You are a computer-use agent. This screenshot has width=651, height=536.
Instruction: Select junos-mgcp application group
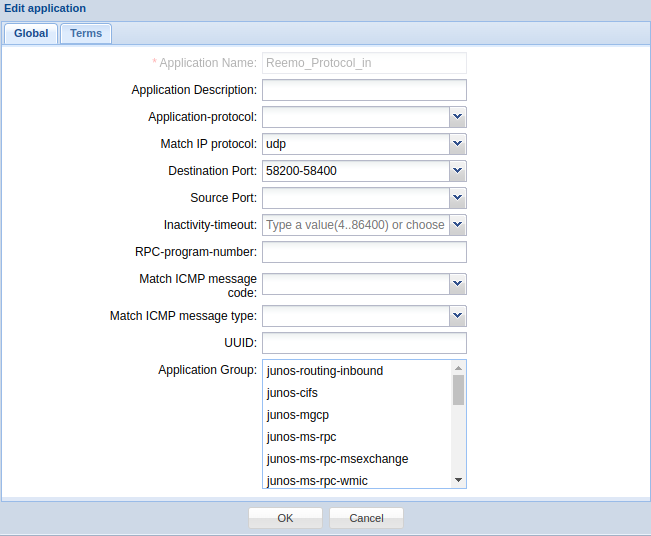point(297,415)
